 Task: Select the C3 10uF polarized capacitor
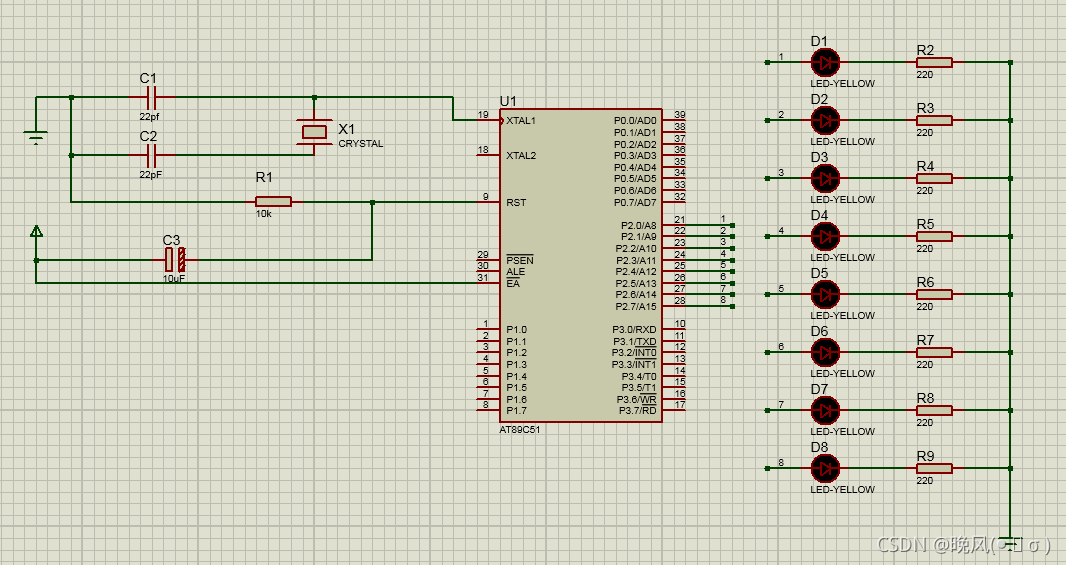(175, 260)
